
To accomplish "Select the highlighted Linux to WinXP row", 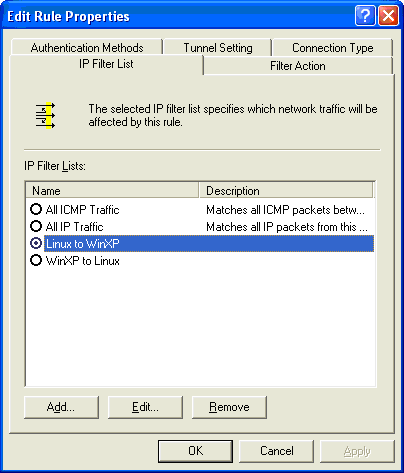I will (x=209, y=244).
